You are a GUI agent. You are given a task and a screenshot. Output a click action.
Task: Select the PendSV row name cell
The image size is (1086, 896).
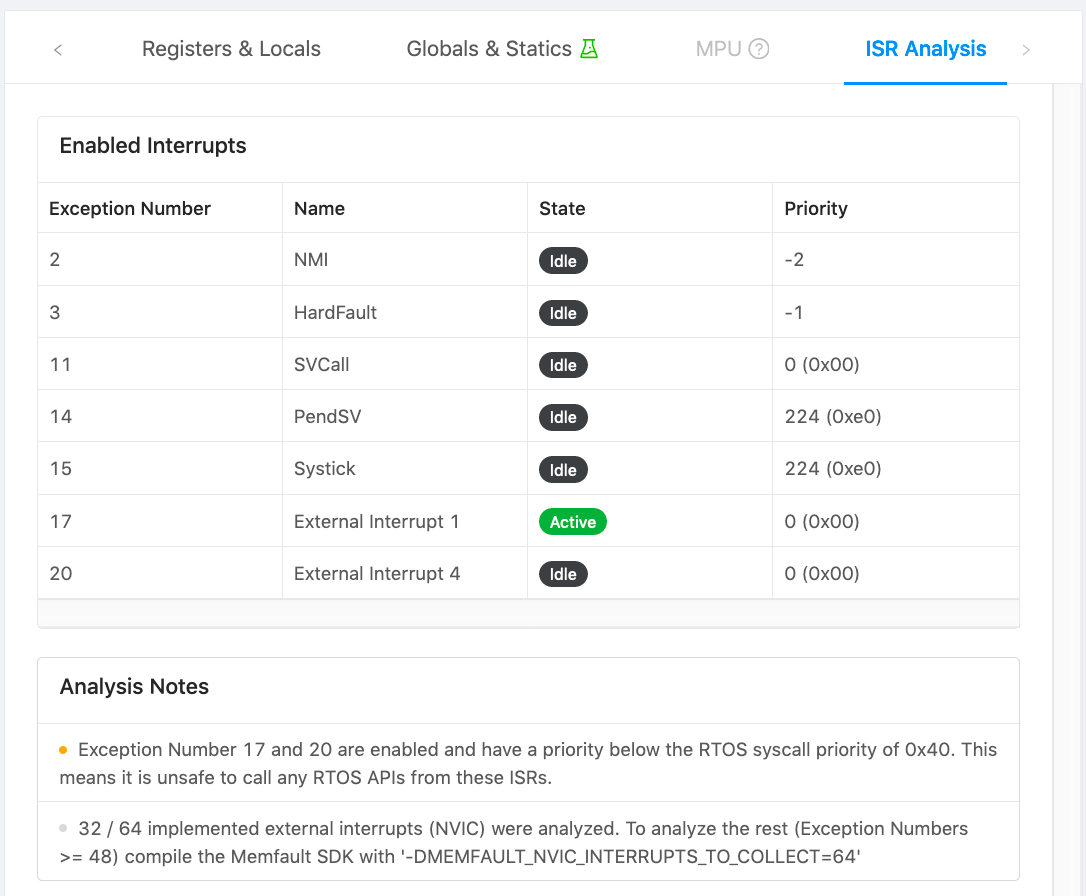327,417
